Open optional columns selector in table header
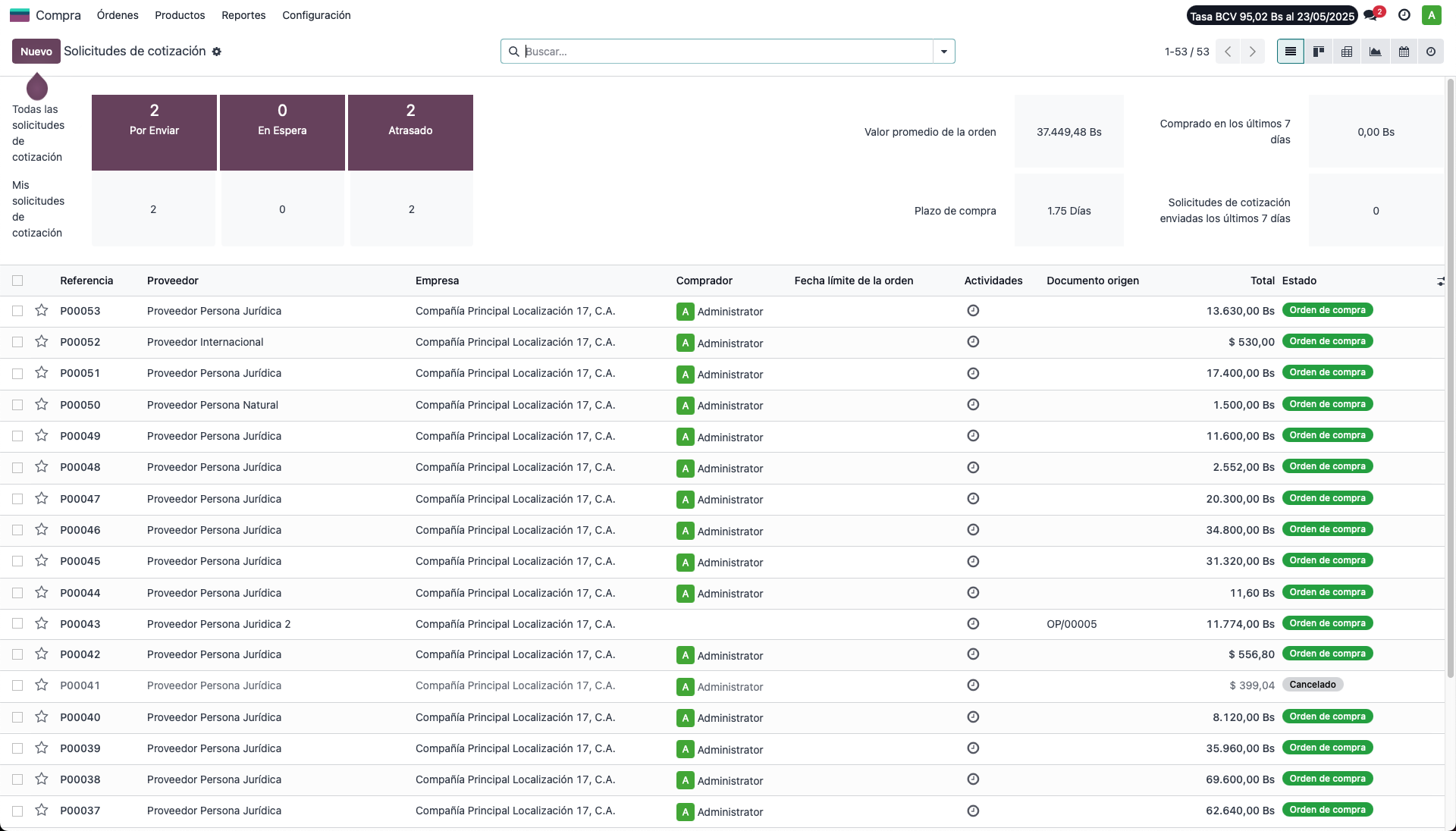The height and width of the screenshot is (831, 1456). (x=1440, y=281)
